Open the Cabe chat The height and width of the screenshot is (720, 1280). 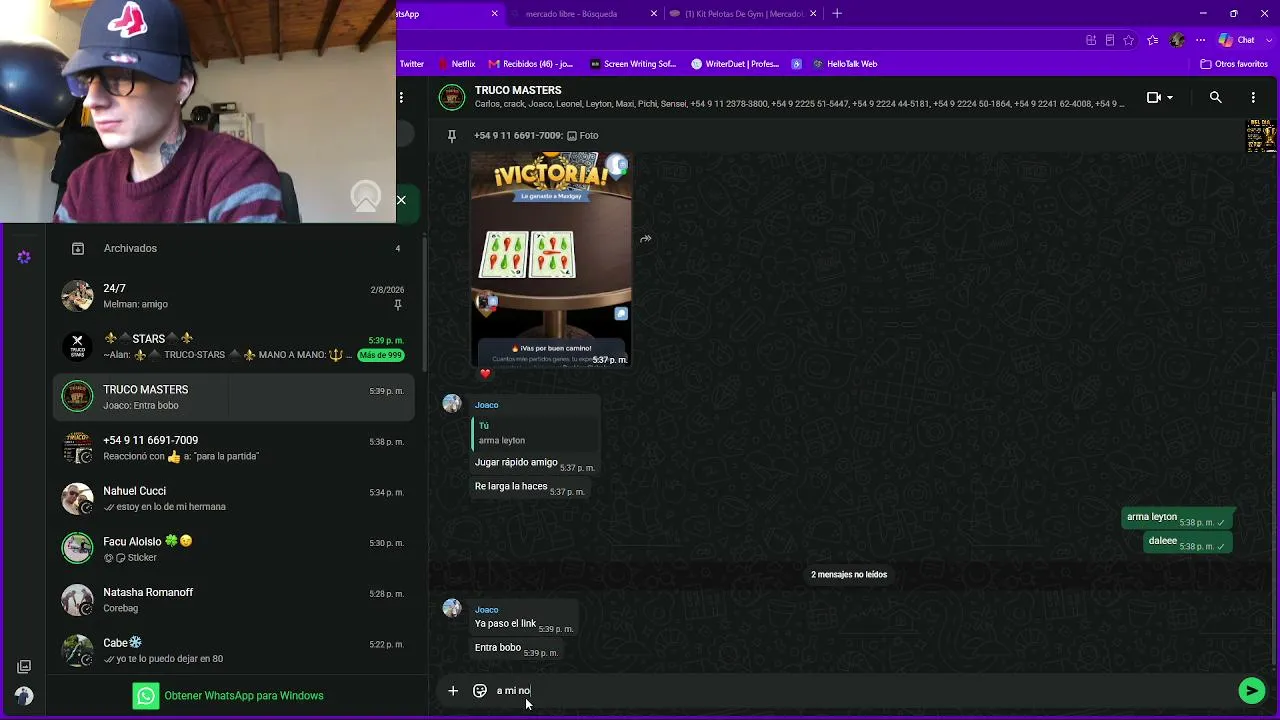tap(235, 651)
